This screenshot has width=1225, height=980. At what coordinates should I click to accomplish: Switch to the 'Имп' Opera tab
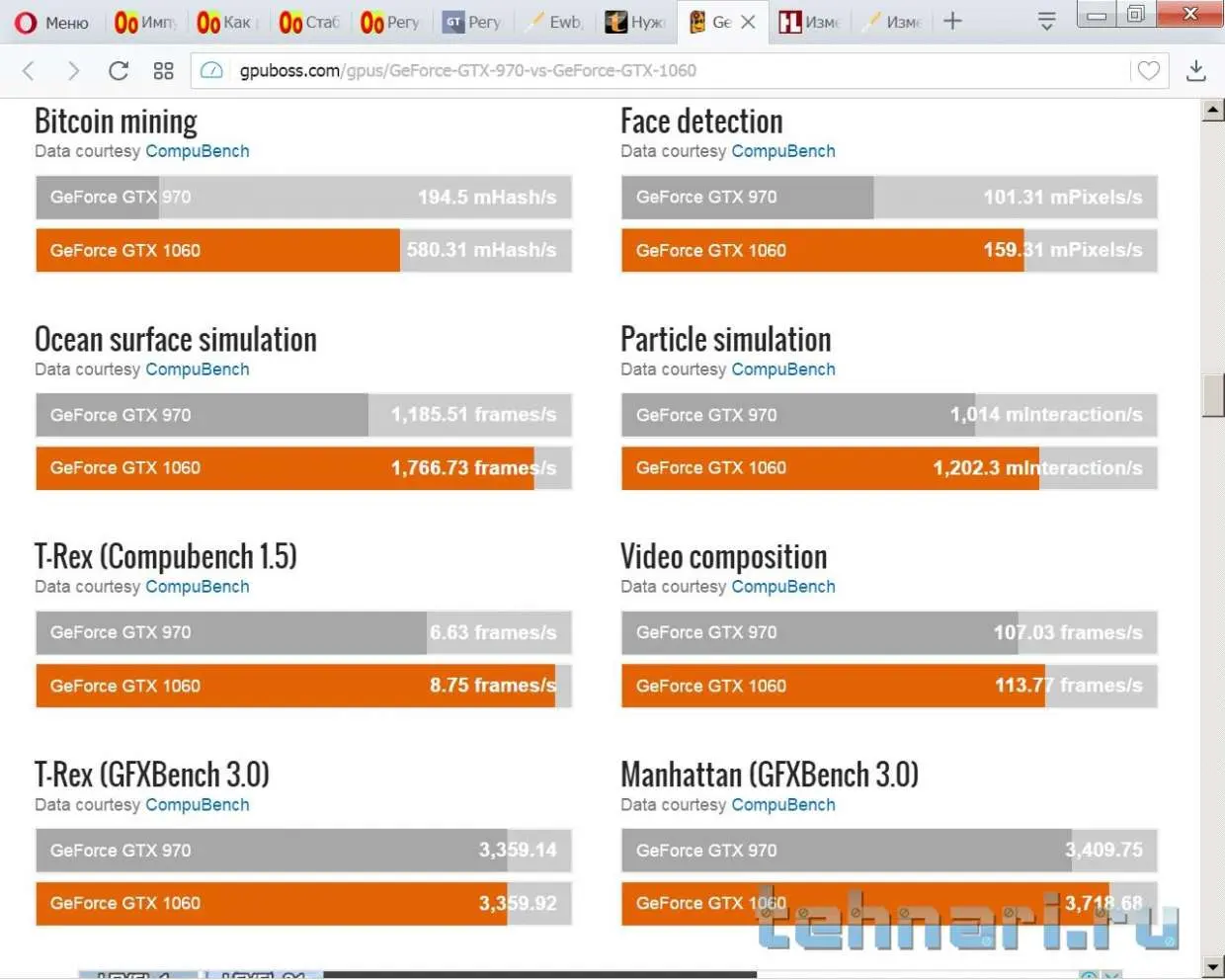pos(144,22)
